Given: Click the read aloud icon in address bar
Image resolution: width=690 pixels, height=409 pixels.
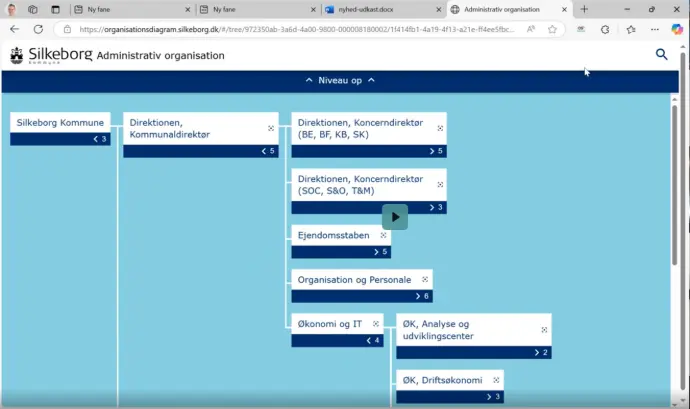Looking at the screenshot, I should (x=531, y=29).
